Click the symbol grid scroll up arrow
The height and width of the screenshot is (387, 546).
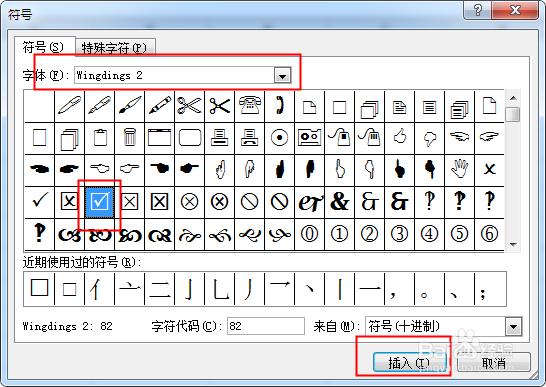click(x=513, y=99)
